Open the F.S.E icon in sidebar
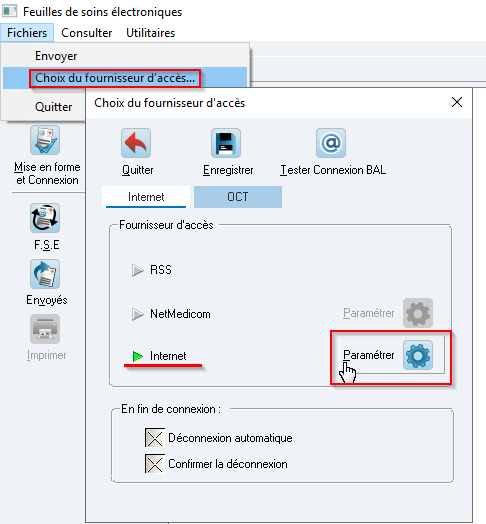 pos(45,218)
